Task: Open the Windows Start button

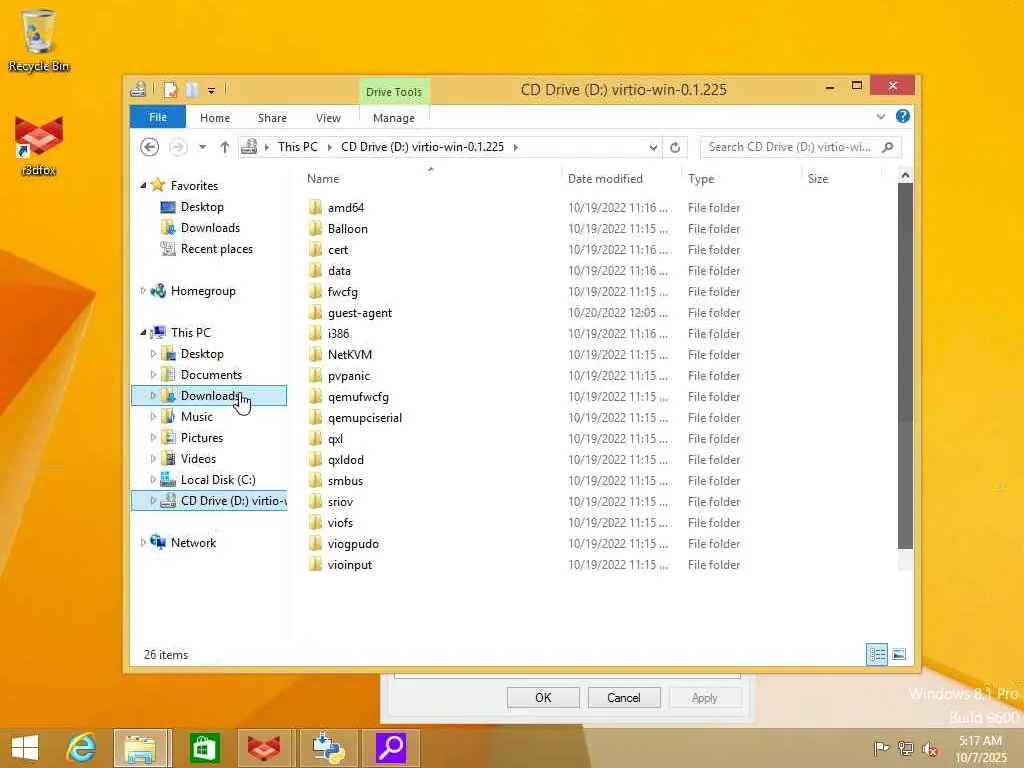Action: [25, 748]
